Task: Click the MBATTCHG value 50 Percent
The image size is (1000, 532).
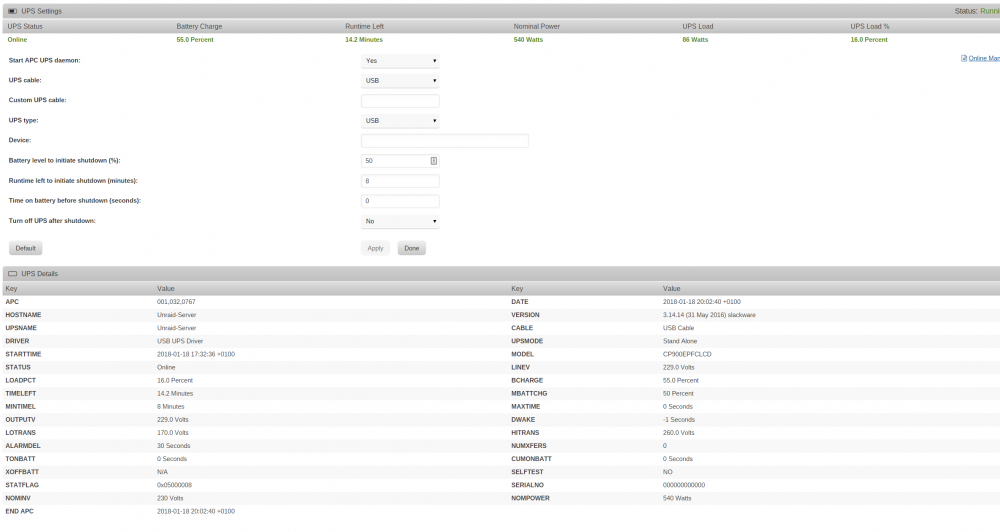Action: (x=678, y=394)
